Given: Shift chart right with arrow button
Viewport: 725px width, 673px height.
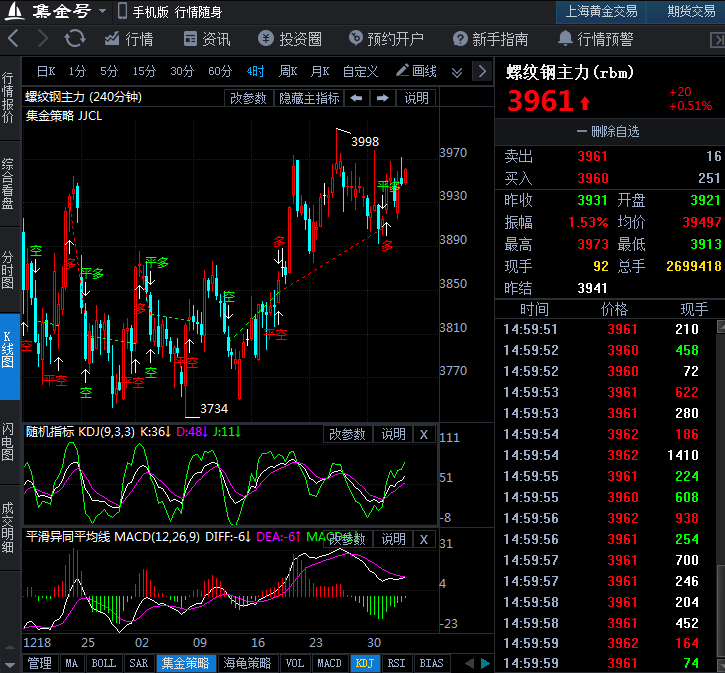Looking at the screenshot, I should click(x=382, y=98).
